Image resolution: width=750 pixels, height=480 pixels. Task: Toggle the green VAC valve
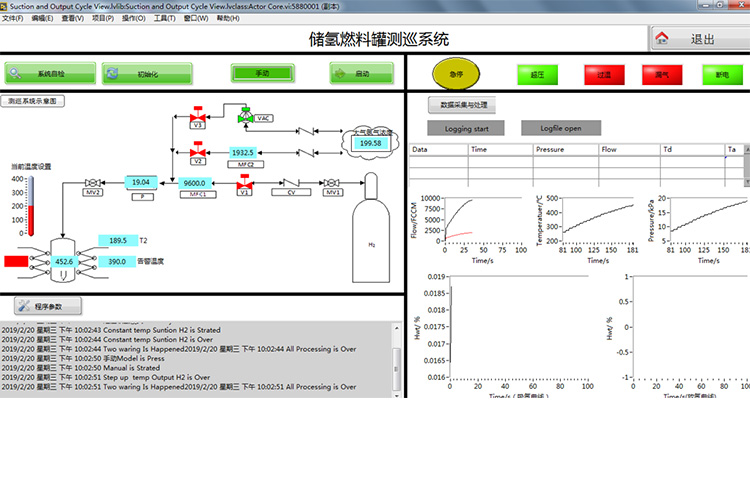click(245, 117)
